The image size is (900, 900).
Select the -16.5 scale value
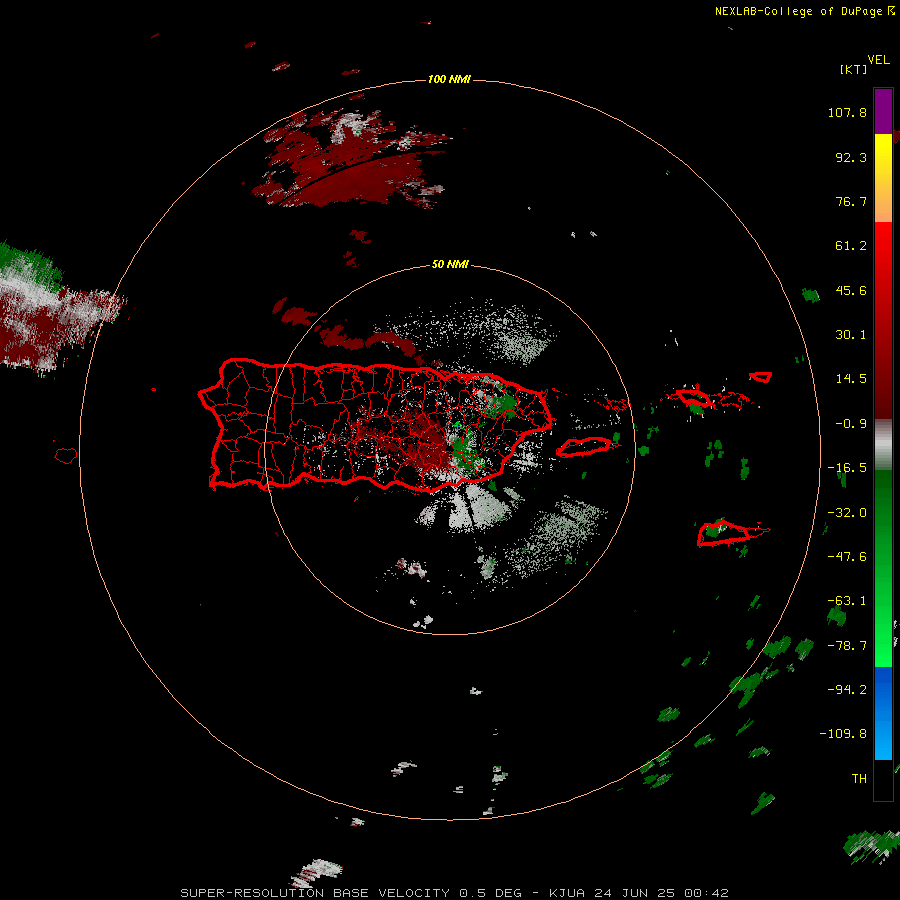coord(847,468)
